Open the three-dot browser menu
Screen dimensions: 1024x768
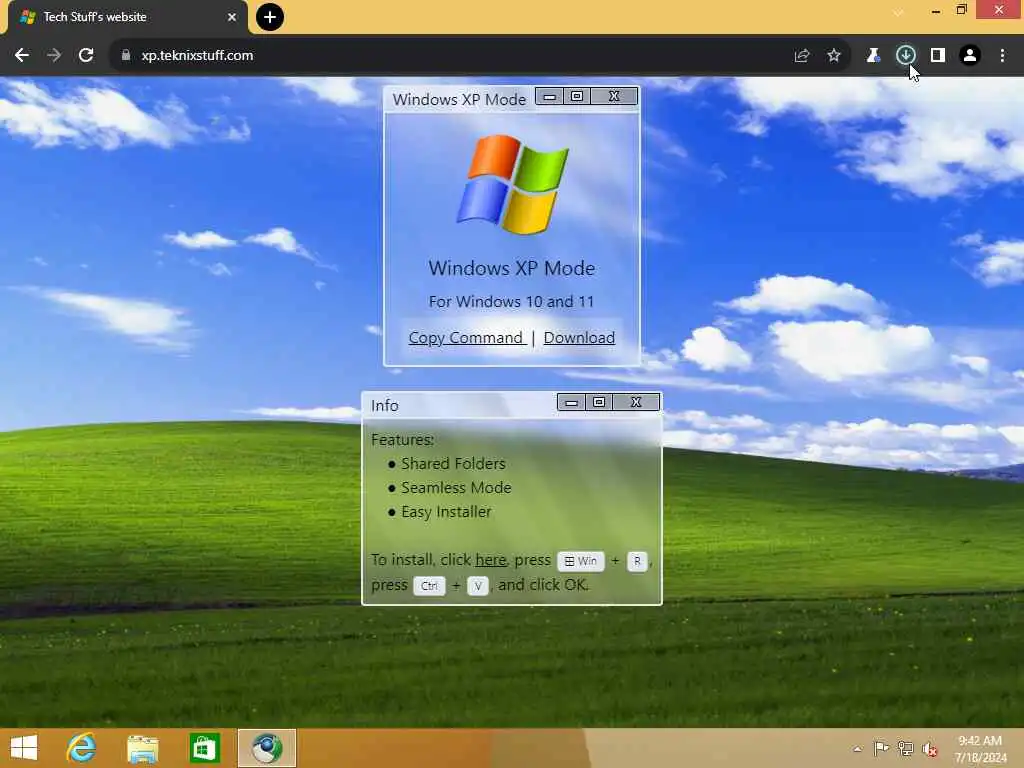[x=1002, y=56]
